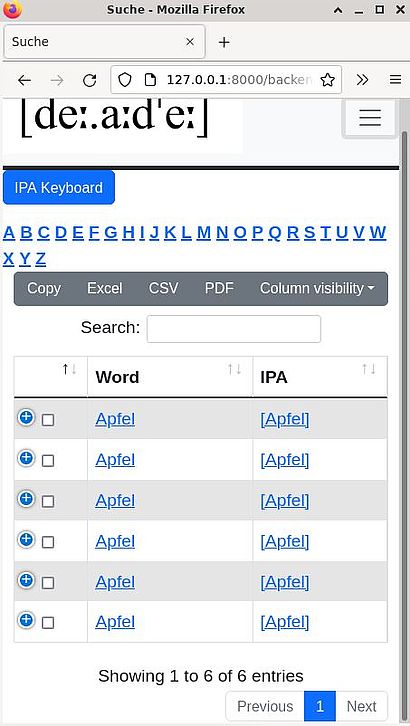Open the hamburger navigation menu

tap(370, 118)
